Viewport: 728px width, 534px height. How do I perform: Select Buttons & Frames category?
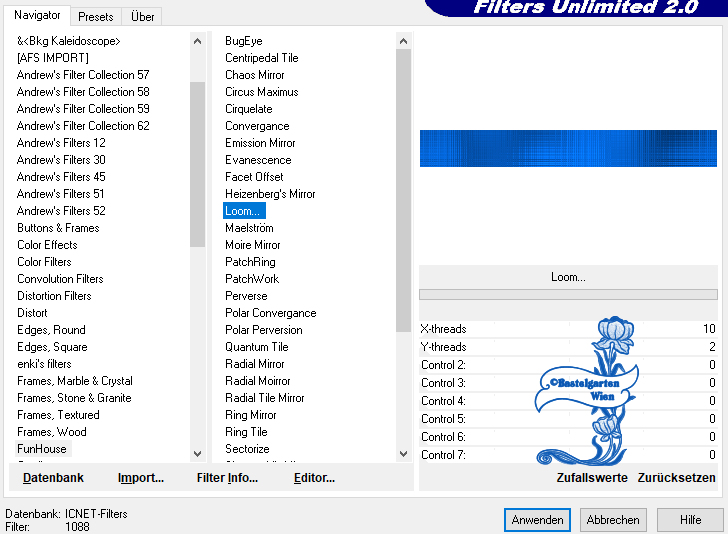pos(58,228)
